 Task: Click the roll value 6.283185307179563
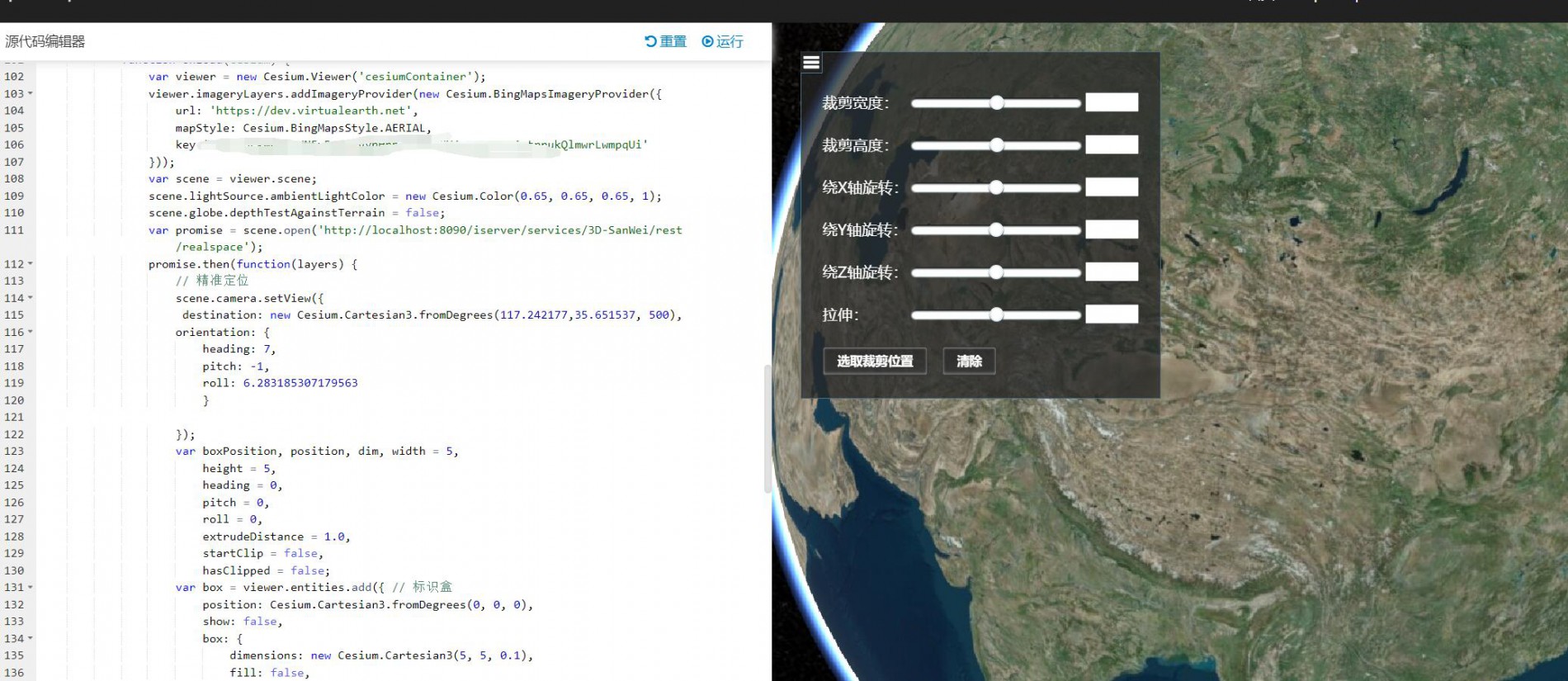(x=300, y=383)
